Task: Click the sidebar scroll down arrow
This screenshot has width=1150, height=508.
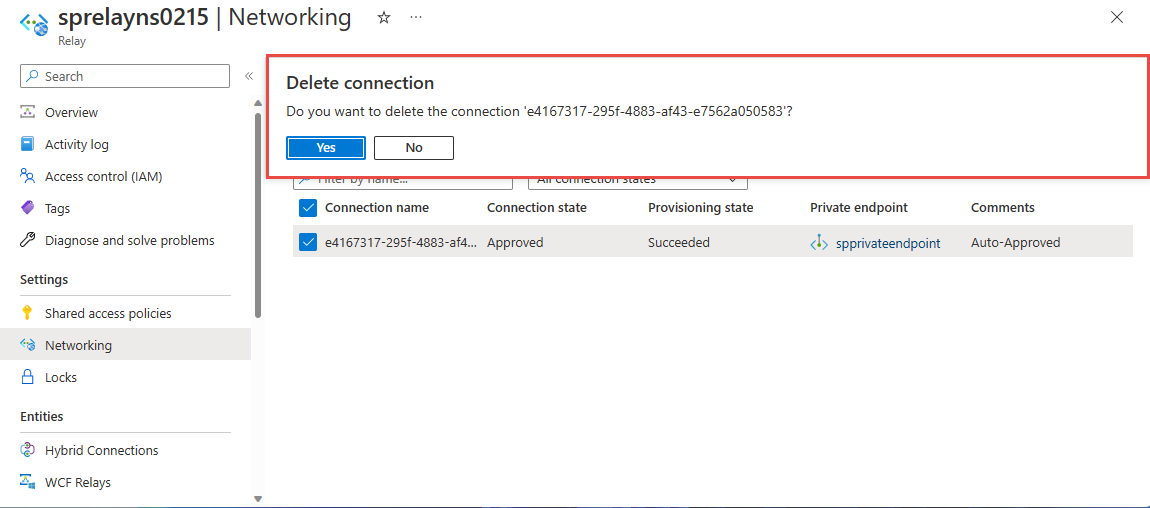Action: [x=257, y=498]
